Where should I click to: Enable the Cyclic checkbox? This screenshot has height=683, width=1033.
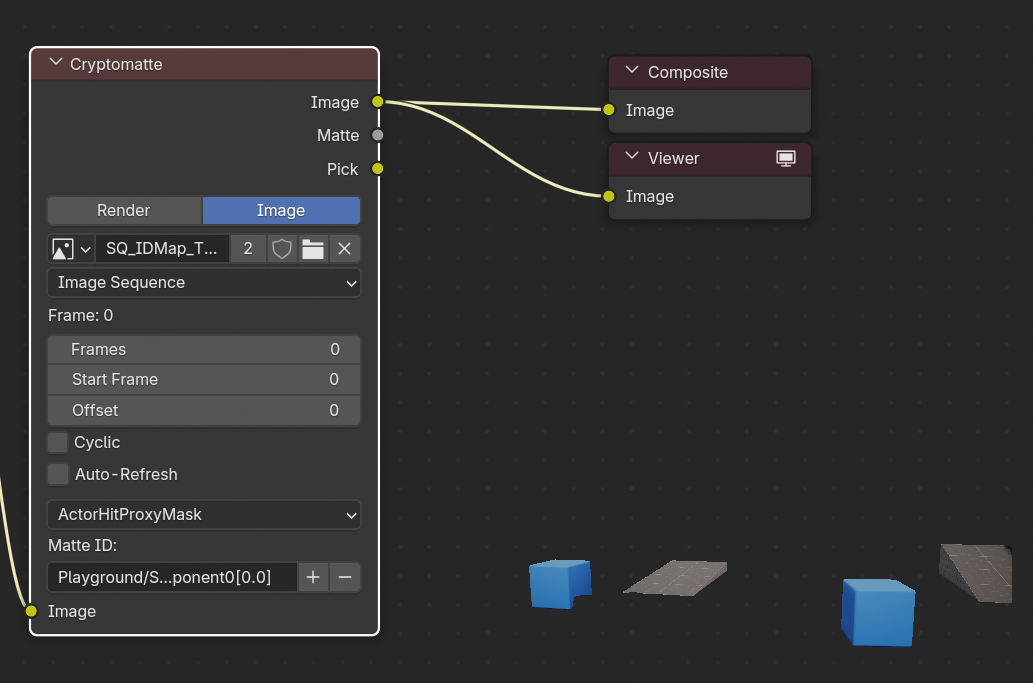(x=58, y=442)
